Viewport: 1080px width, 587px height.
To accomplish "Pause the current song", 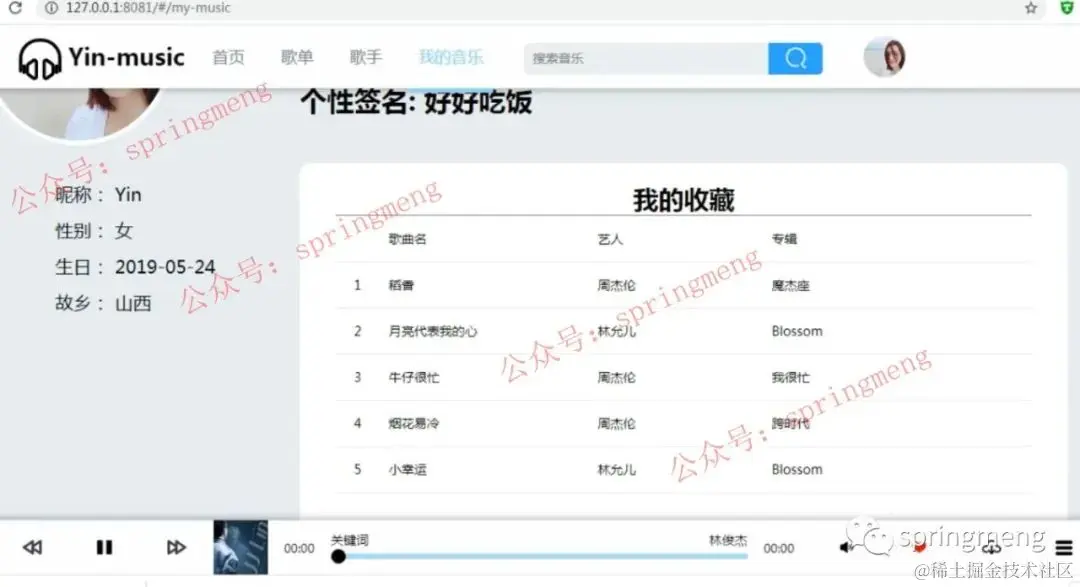I will 104,547.
